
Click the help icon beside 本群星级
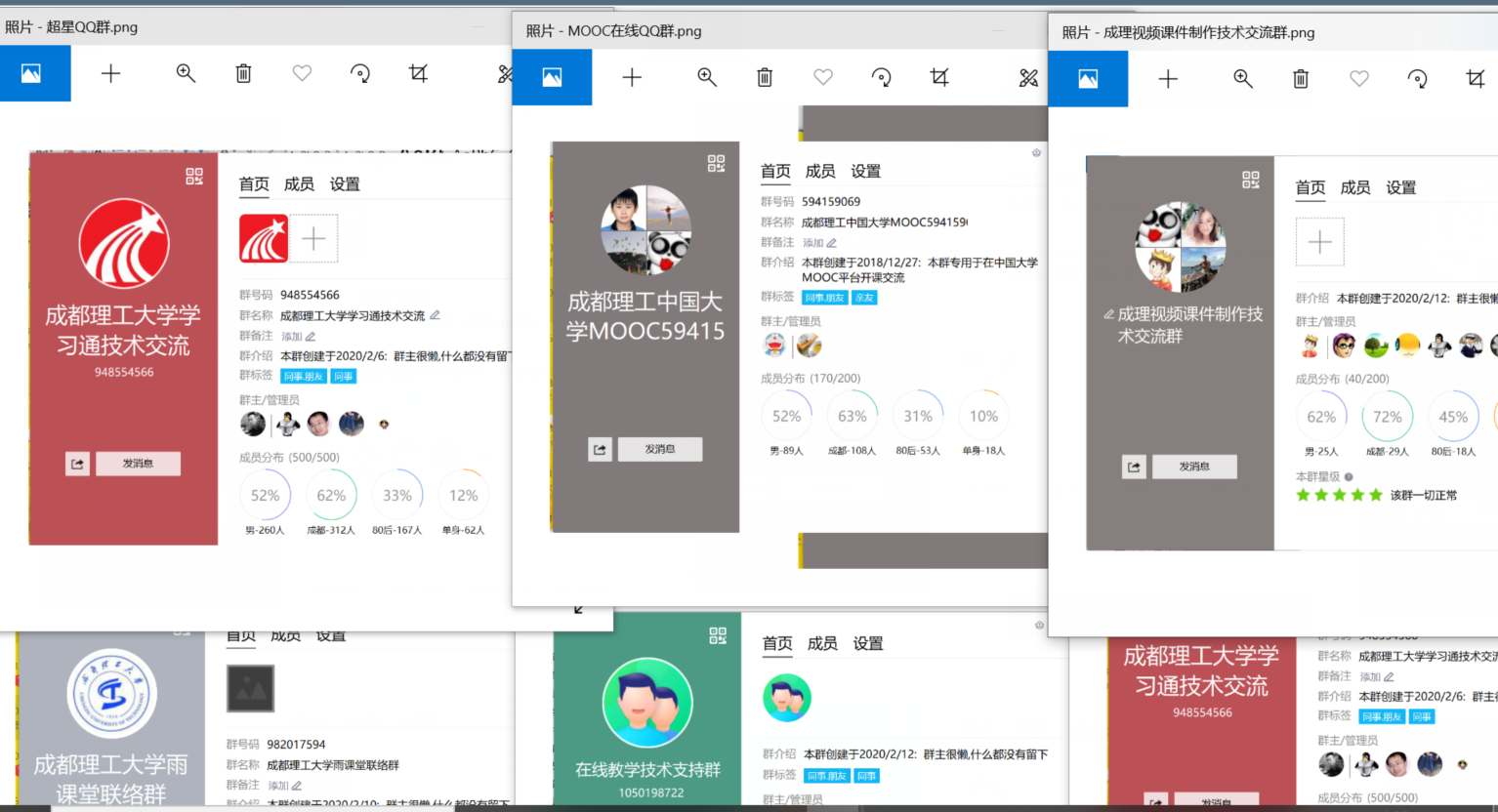pos(1349,477)
